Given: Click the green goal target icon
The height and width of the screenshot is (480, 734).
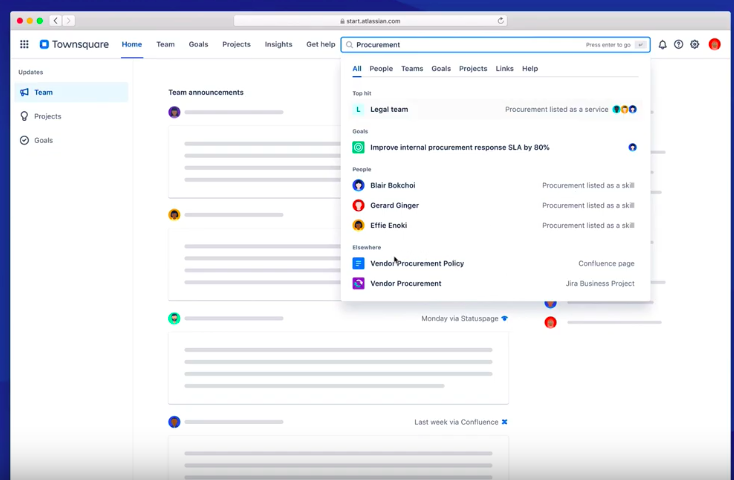Looking at the screenshot, I should click(358, 147).
